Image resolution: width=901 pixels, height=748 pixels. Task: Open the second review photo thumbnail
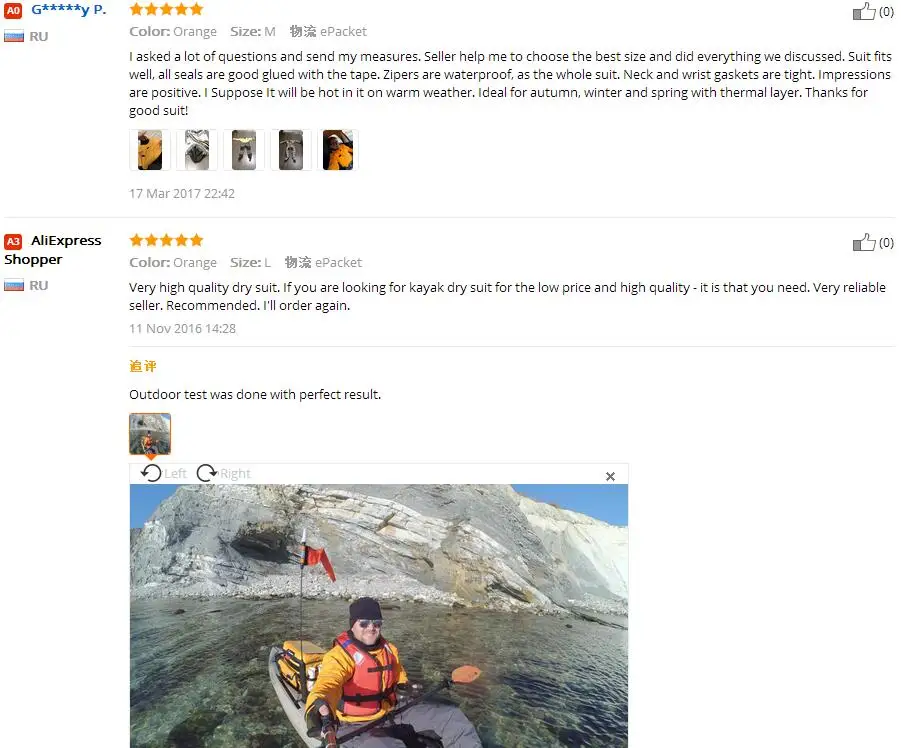click(x=197, y=150)
